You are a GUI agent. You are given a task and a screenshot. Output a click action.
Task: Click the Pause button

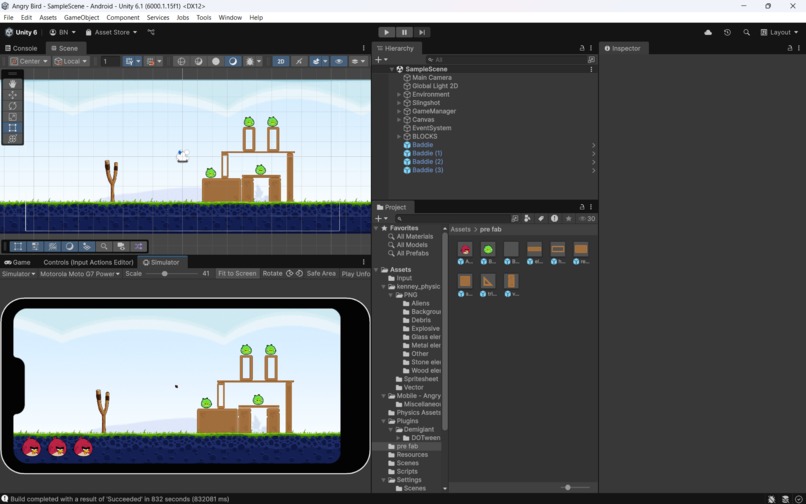pyautogui.click(x=404, y=32)
